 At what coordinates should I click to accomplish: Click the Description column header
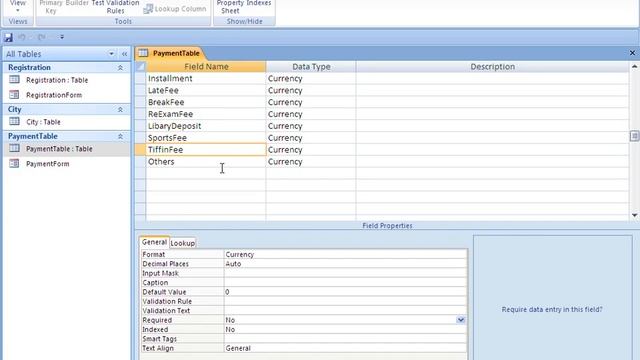click(492, 67)
